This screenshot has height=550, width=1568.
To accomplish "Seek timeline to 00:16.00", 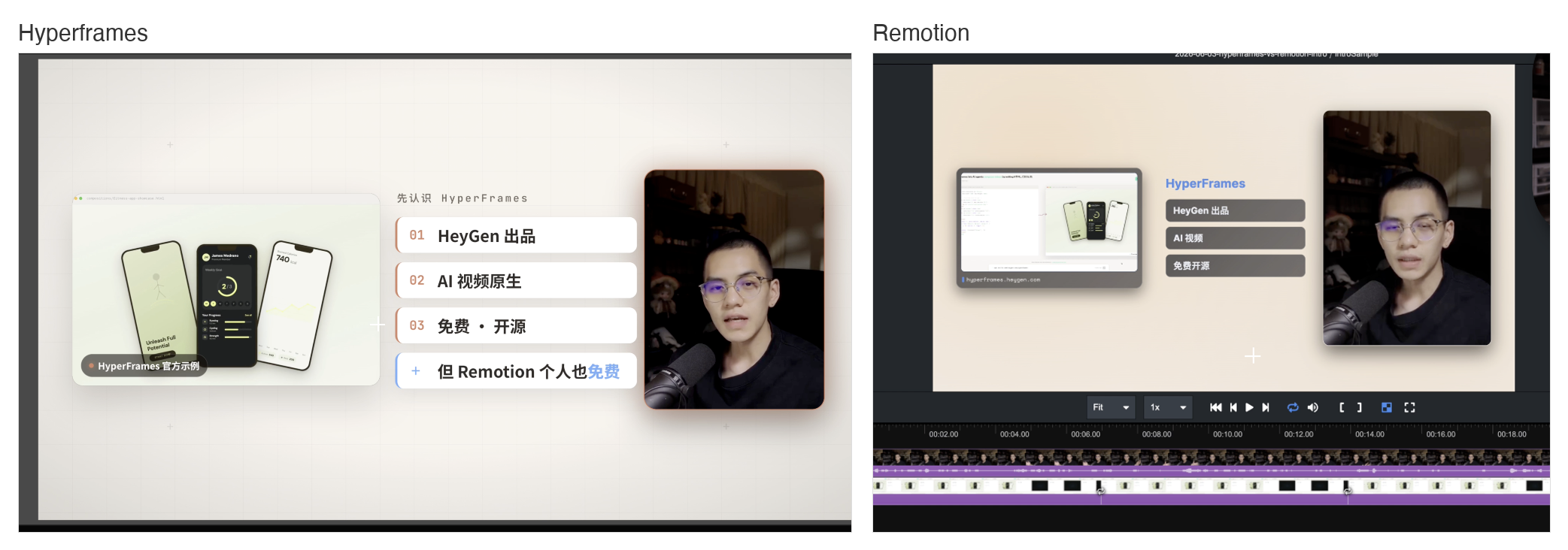I will [1441, 434].
